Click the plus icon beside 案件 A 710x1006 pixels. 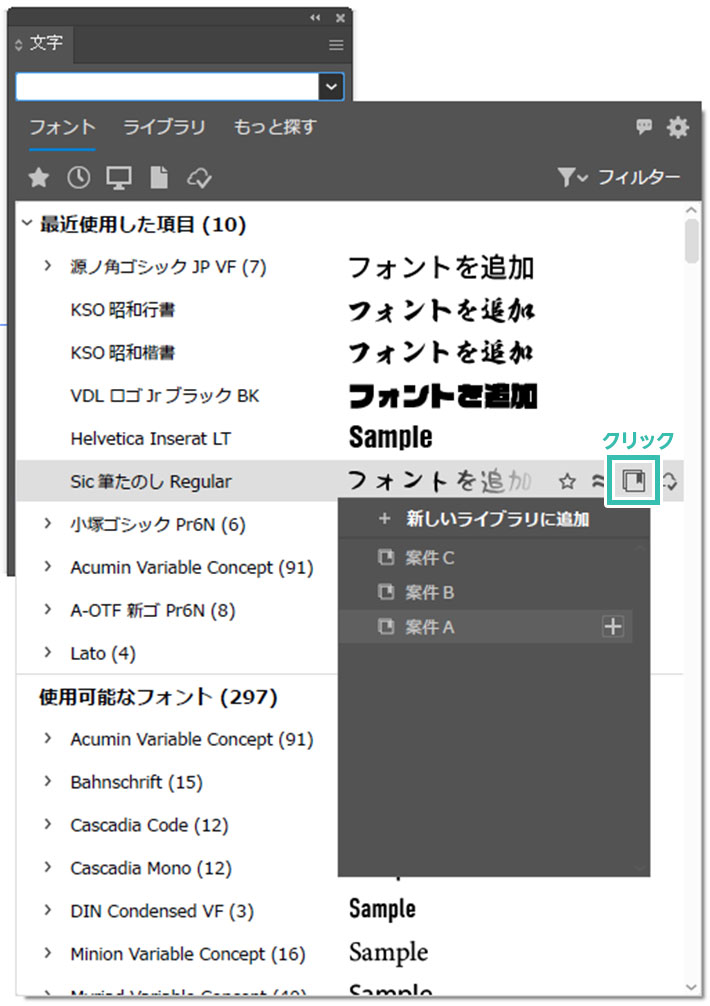tap(613, 627)
